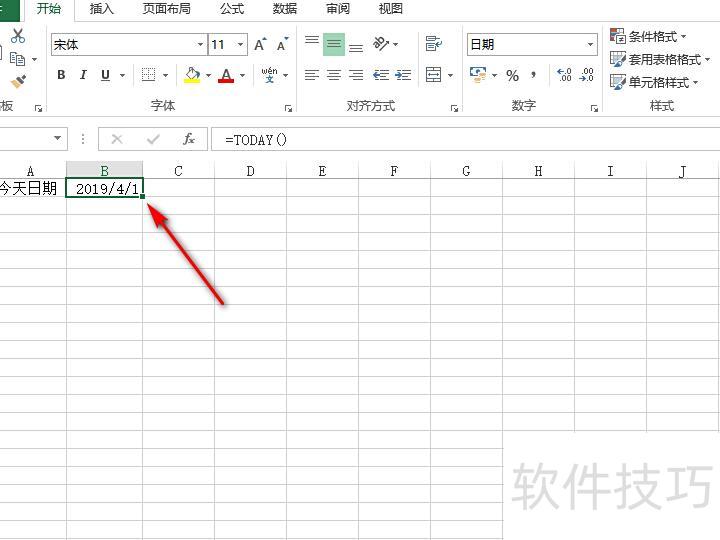Image resolution: width=720 pixels, height=540 pixels.
Task: Open 字体 group dialog launcher
Action: pyautogui.click(x=288, y=108)
